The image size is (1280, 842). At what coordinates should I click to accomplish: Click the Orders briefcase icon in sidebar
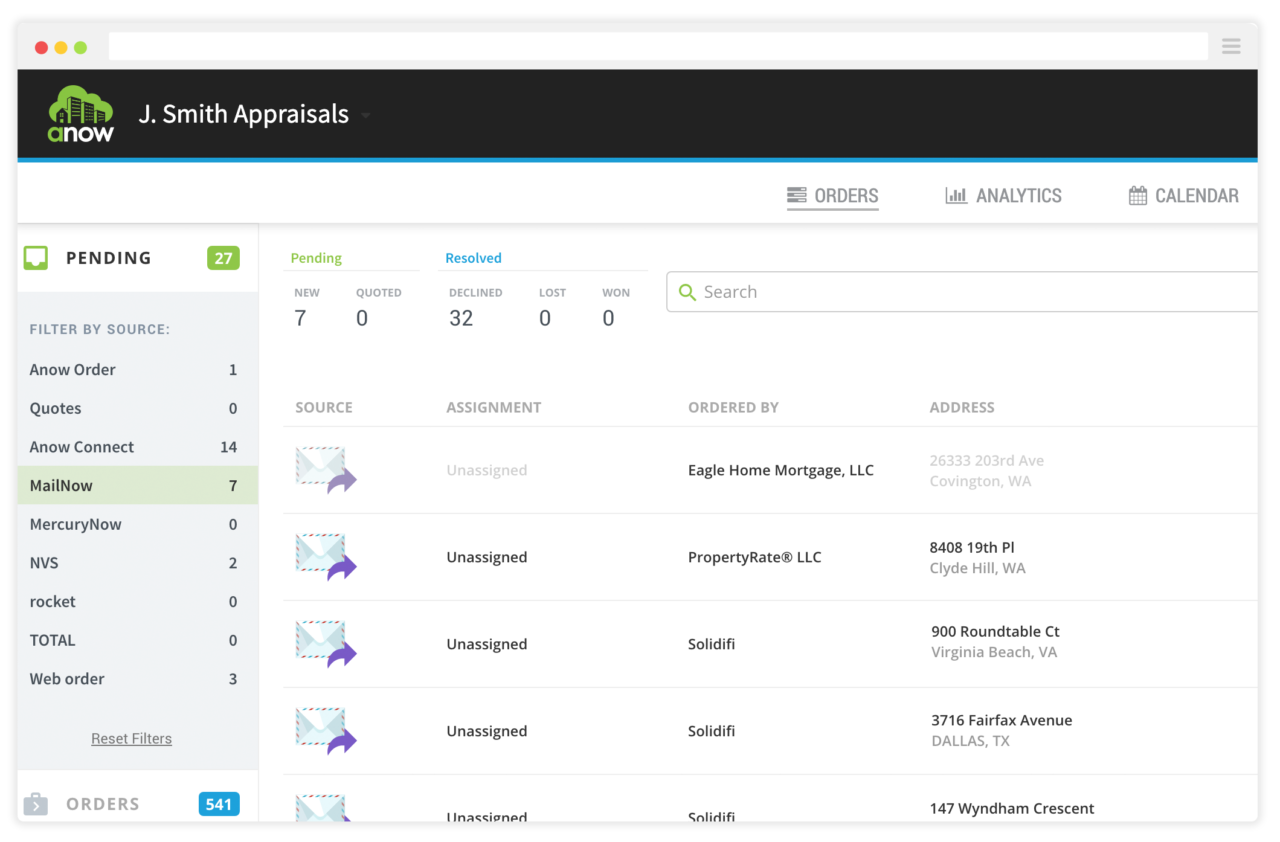[x=36, y=804]
